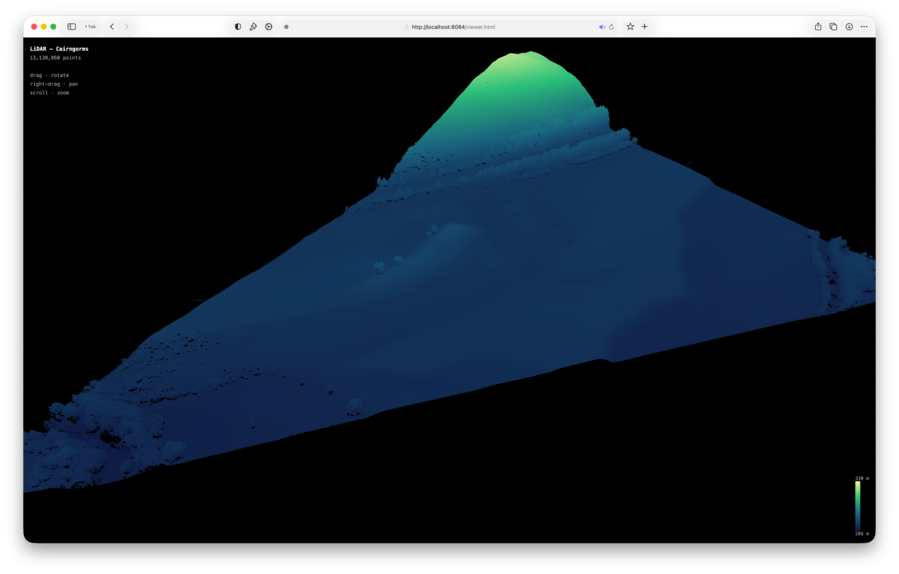Mute the tab with the speaker icon
Image resolution: width=899 pixels, height=574 pixels.
point(601,26)
